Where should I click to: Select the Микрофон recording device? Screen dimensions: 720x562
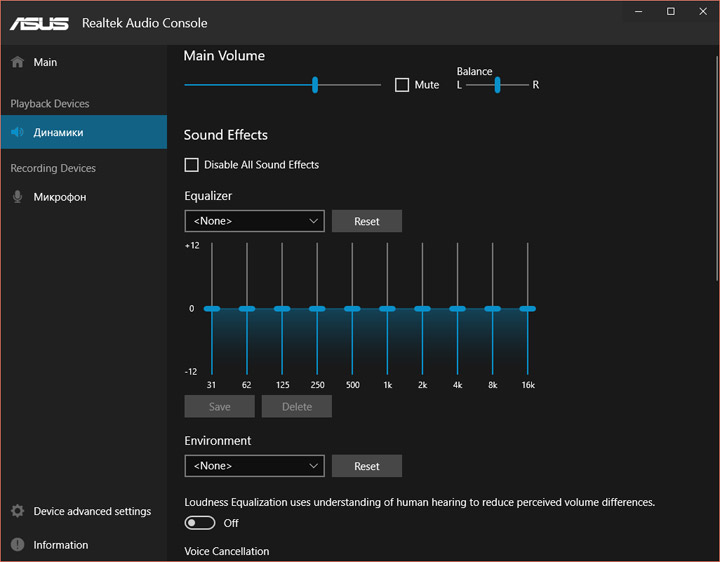click(60, 197)
